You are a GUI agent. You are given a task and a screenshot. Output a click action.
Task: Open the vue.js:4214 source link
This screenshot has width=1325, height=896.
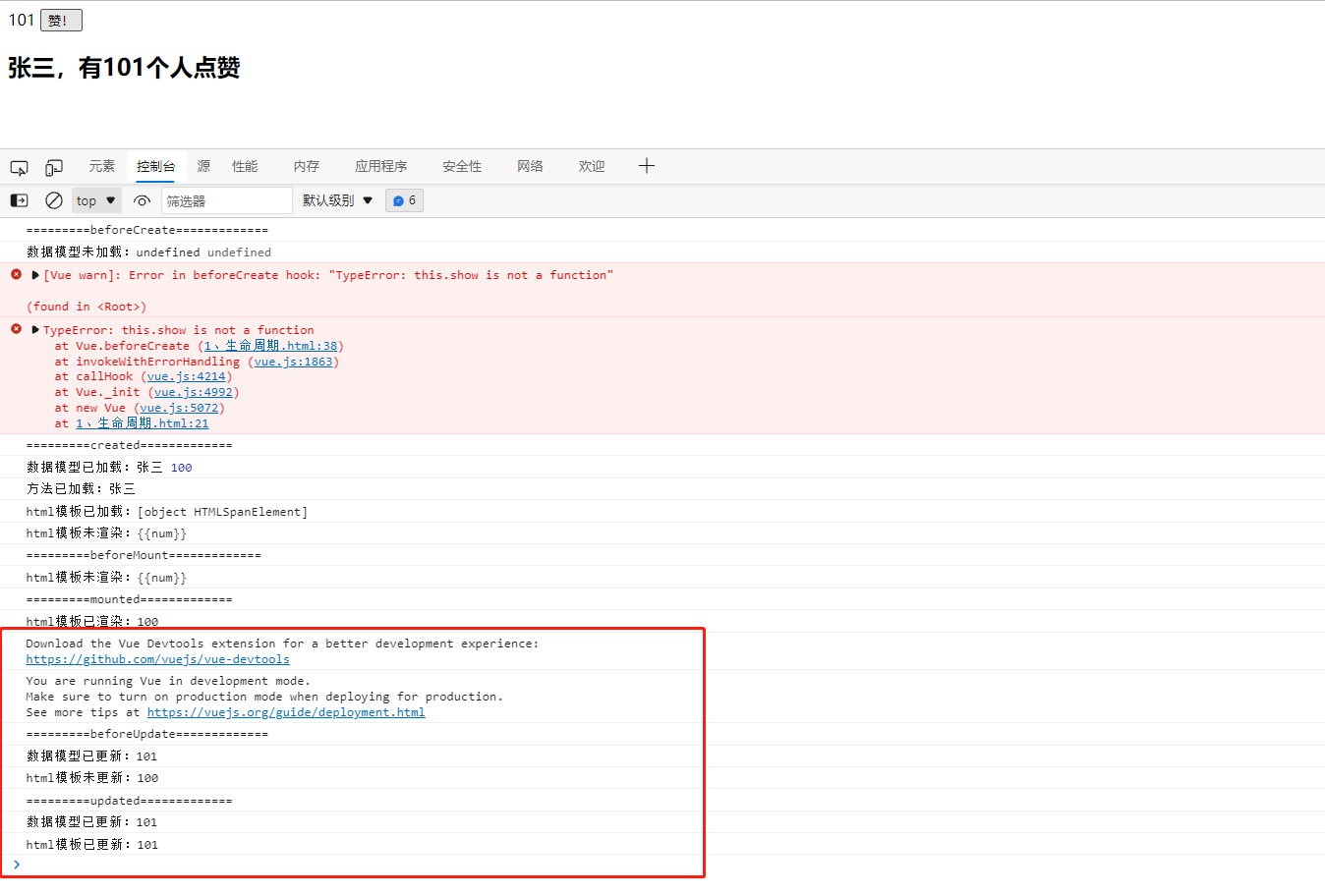pos(187,376)
